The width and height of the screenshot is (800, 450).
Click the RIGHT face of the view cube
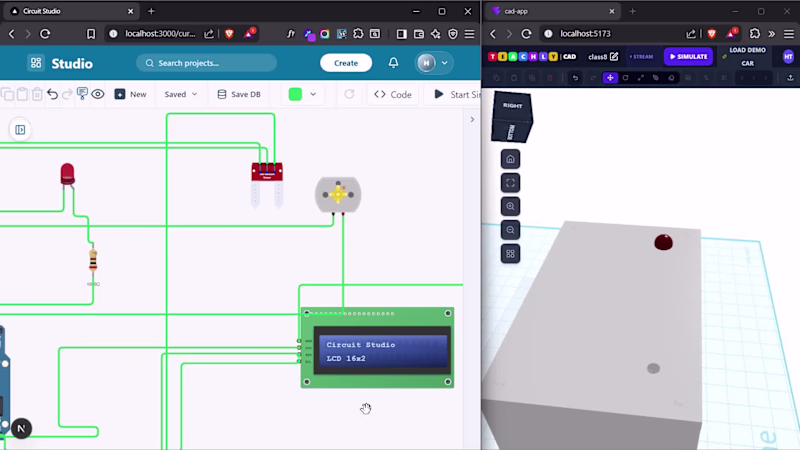[513, 106]
